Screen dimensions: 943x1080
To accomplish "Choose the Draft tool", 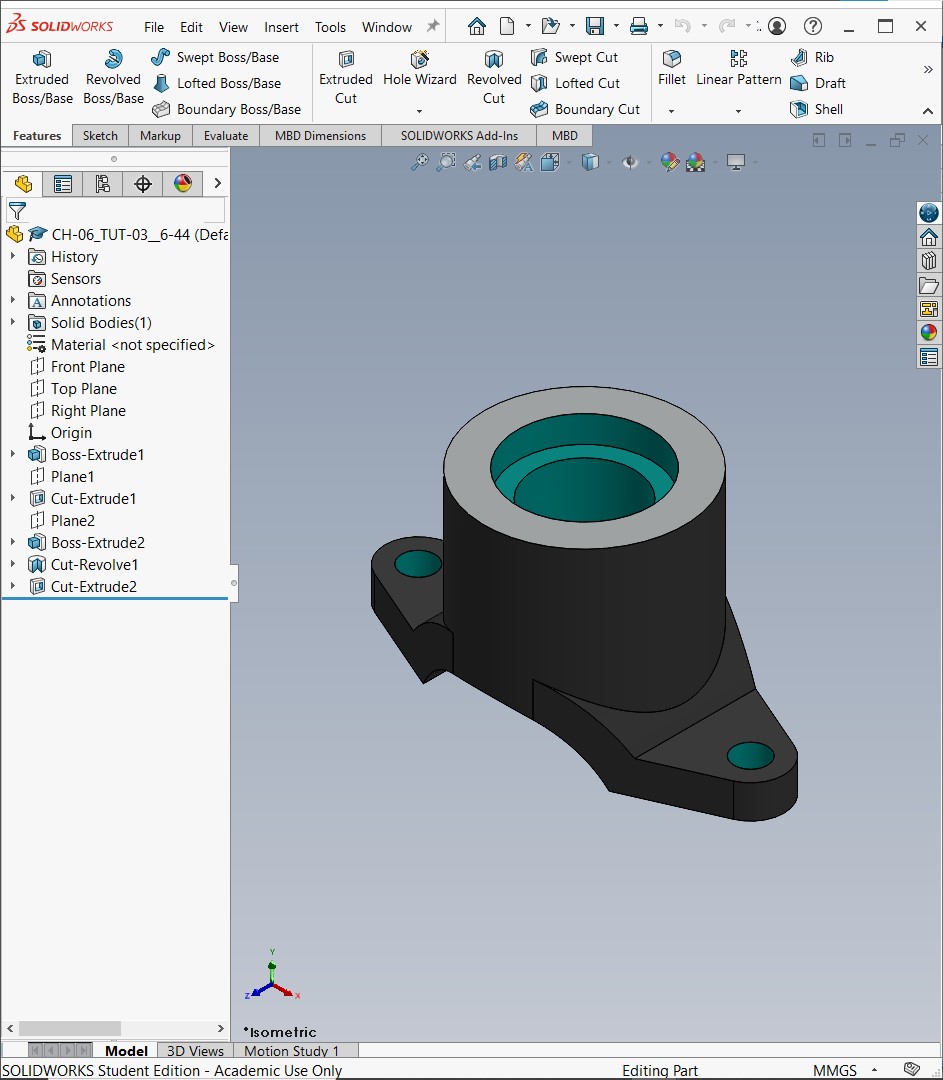I will pyautogui.click(x=818, y=83).
